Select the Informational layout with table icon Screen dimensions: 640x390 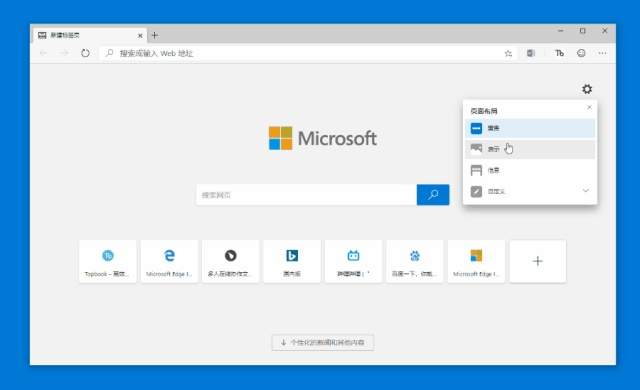(x=530, y=170)
